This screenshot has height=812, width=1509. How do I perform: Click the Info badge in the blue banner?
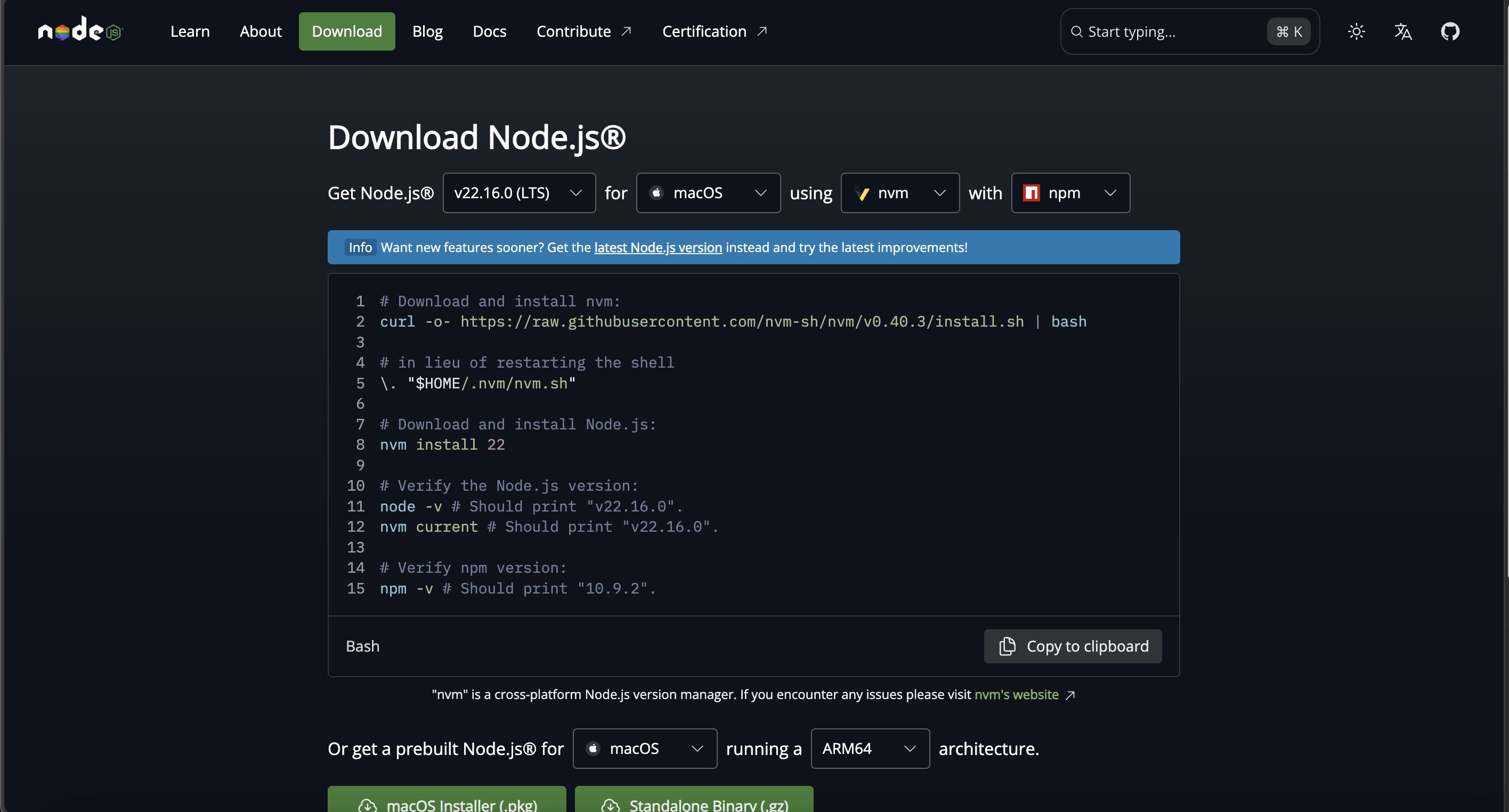point(360,247)
